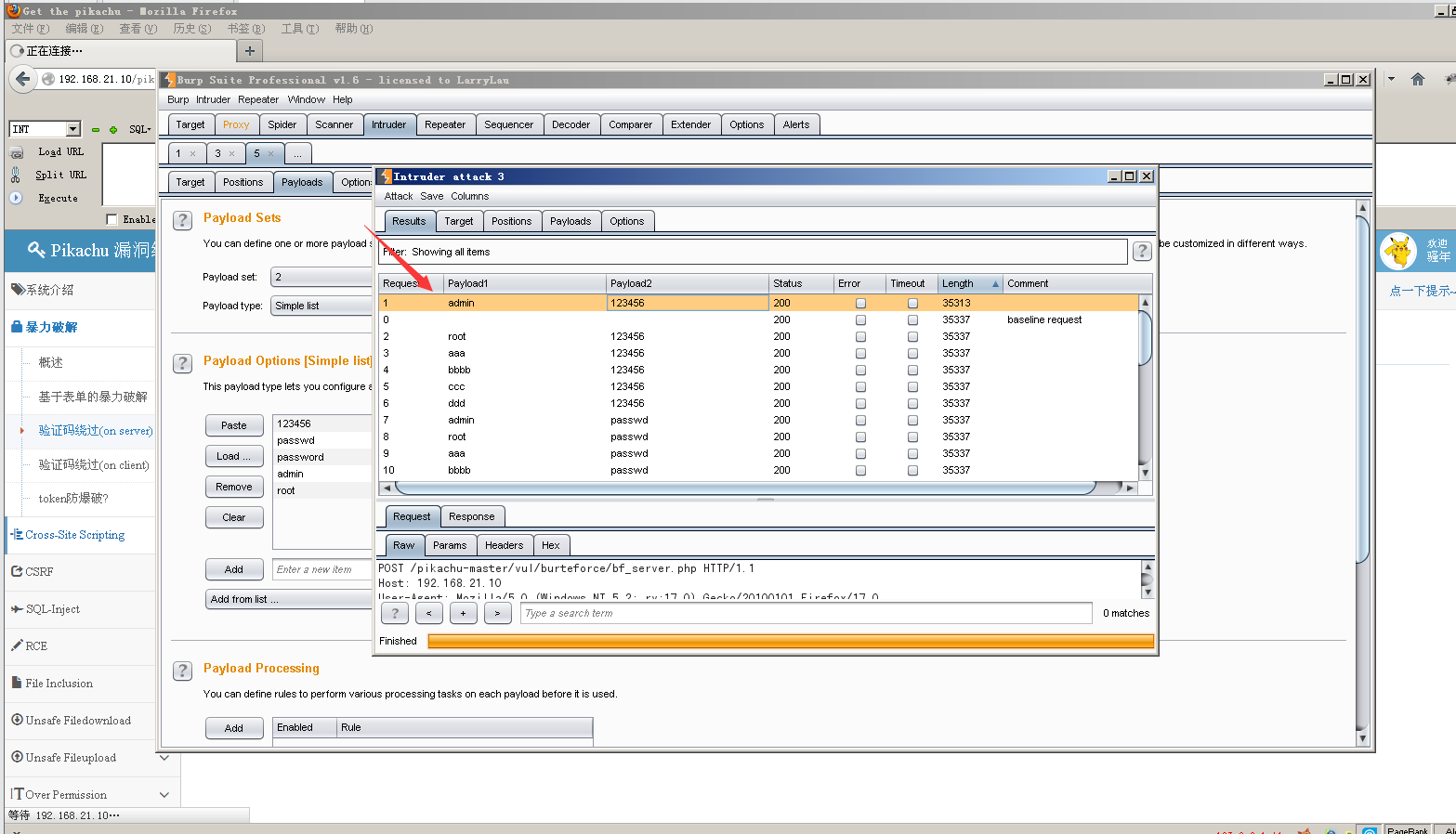This screenshot has height=834, width=1456.
Task: Click the globe site identity icon
Action: click(48, 79)
